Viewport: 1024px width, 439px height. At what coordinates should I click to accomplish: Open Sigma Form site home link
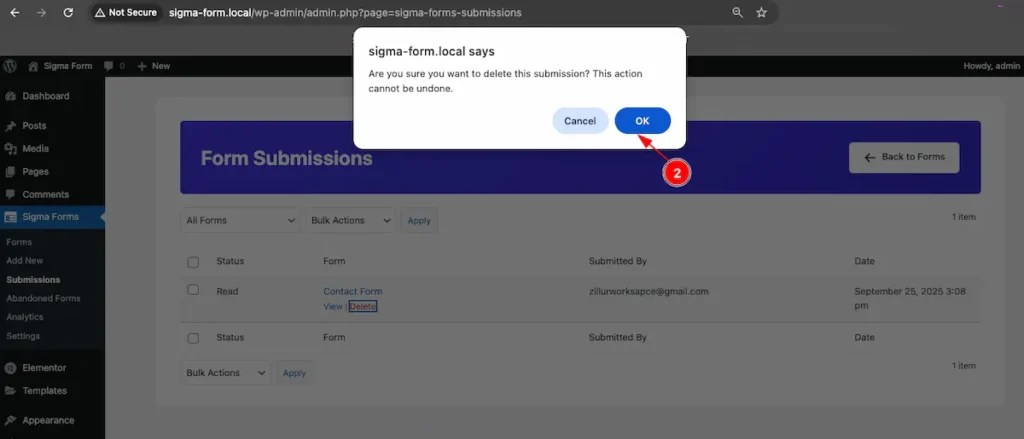pyautogui.click(x=60, y=66)
